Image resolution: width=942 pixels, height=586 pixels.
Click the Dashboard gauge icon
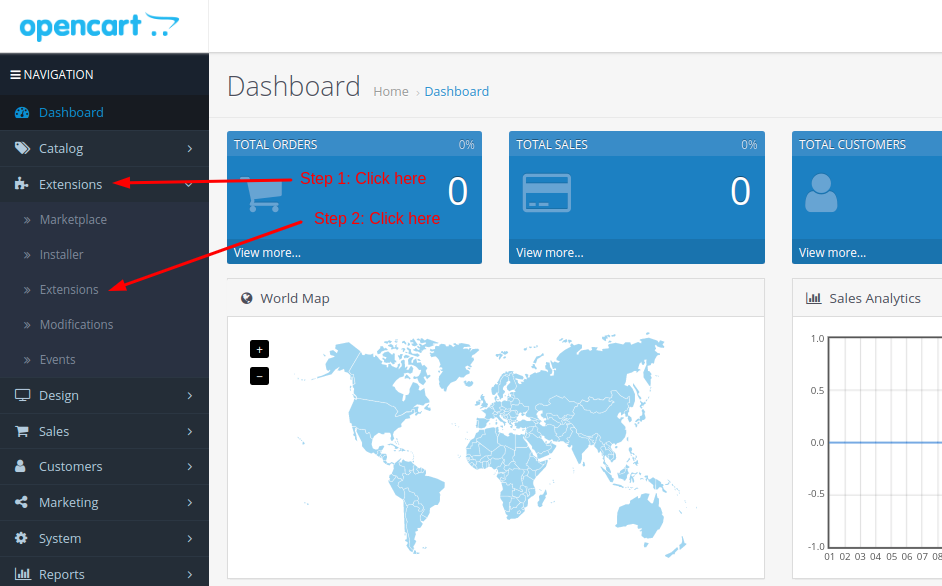[x=22, y=112]
